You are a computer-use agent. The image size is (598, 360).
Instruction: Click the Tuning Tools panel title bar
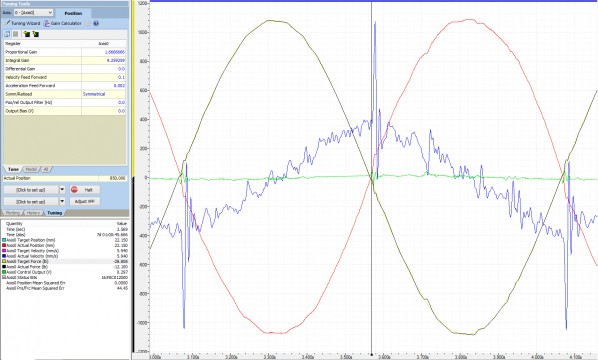click(65, 3)
